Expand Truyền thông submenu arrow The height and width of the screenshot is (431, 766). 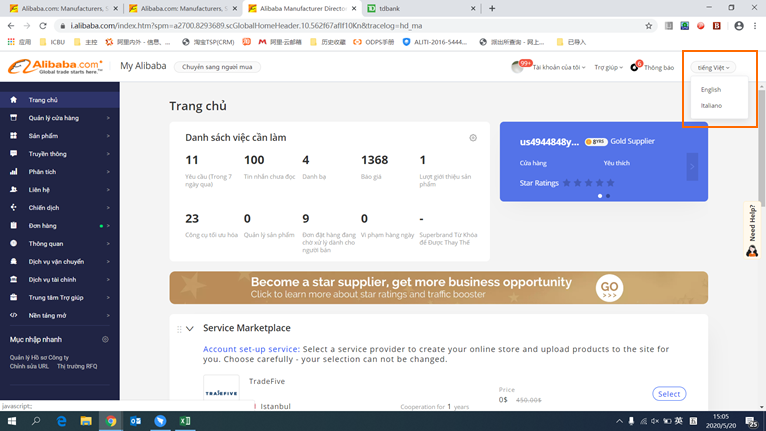point(108,153)
